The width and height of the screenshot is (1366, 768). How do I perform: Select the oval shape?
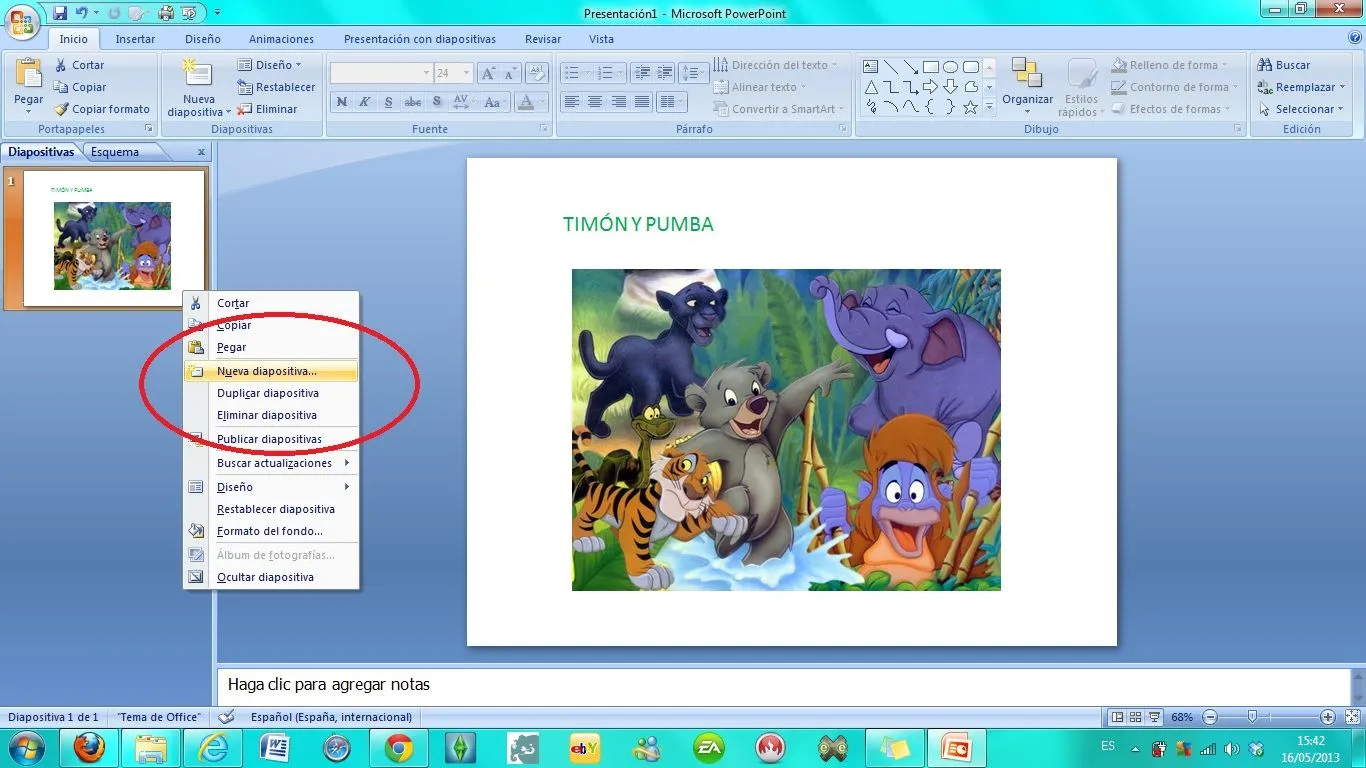point(950,67)
